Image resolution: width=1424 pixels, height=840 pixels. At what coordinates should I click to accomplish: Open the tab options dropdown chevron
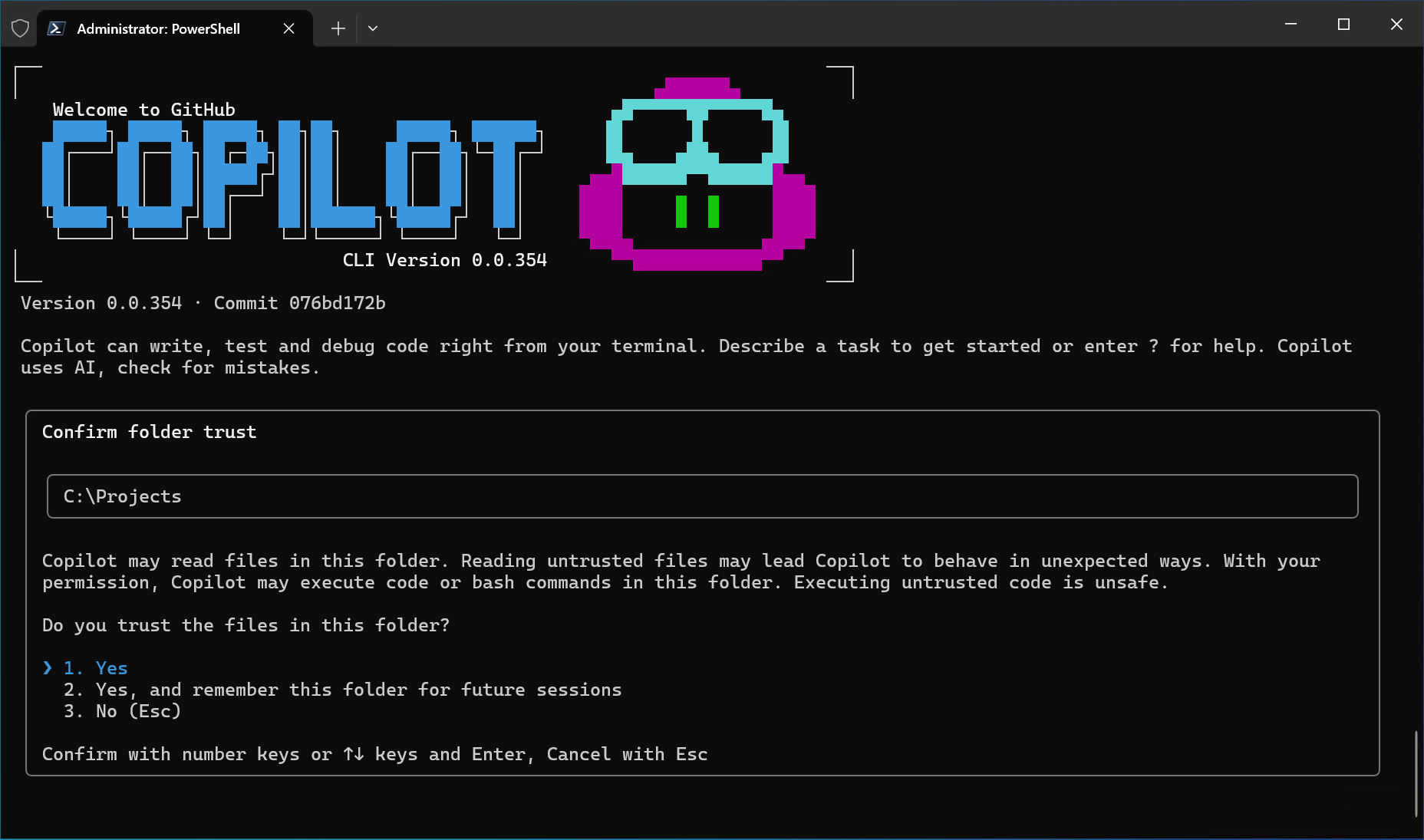[x=373, y=28]
